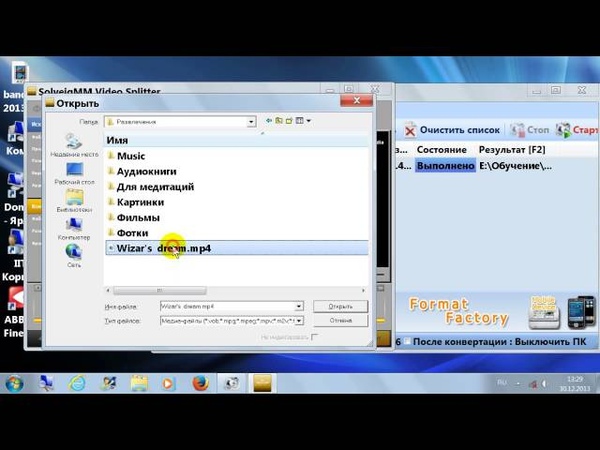
Task: Click the create new folder icon
Action: click(288, 121)
